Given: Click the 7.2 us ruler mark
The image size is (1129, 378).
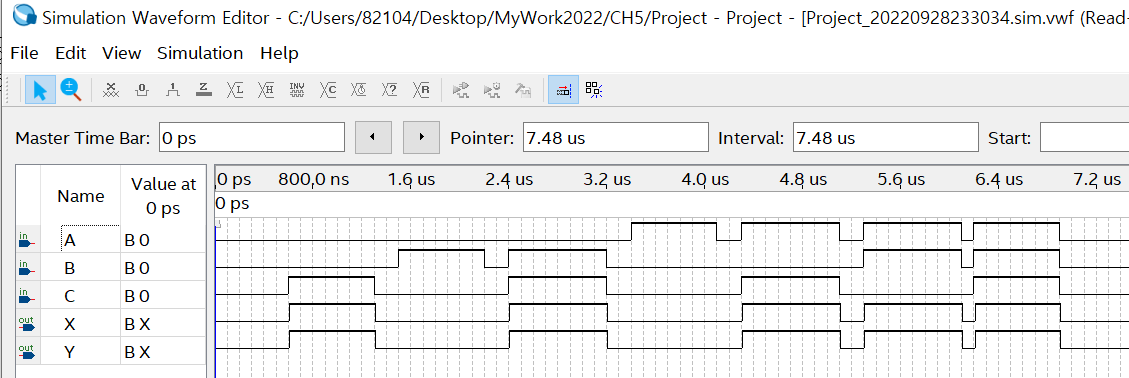Looking at the screenshot, I should pyautogui.click(x=1097, y=179).
